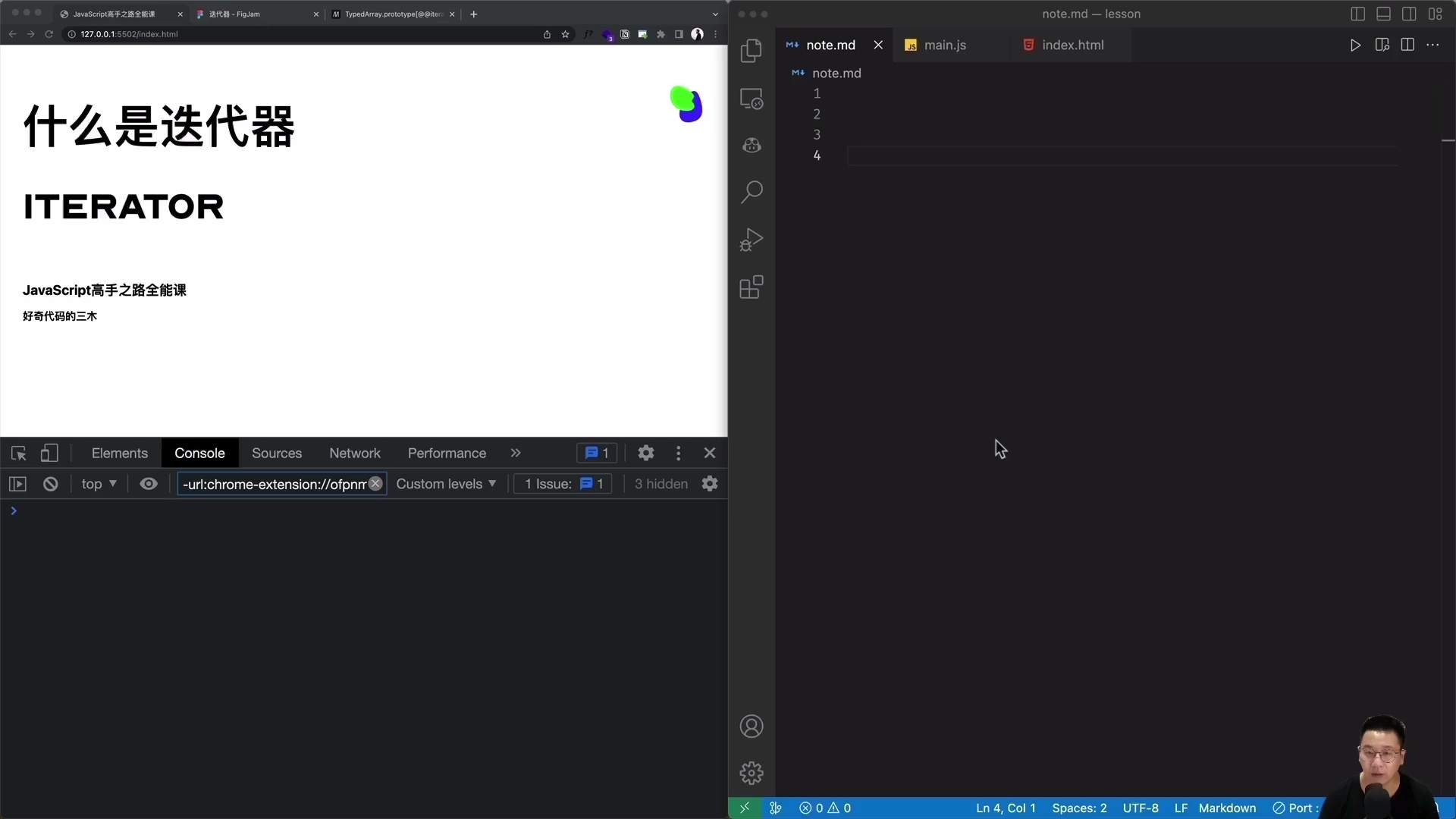Open VS Code Accounts icon
Viewport: 1456px width, 819px height.
(752, 726)
